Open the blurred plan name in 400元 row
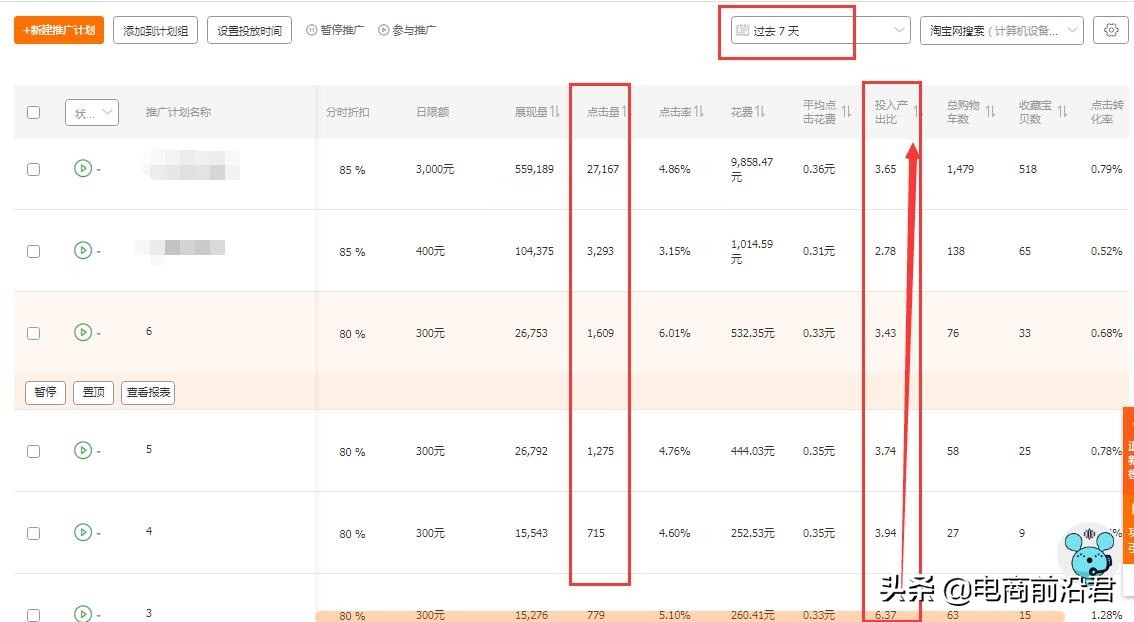Viewport: 1134px width, 622px height. pos(180,248)
